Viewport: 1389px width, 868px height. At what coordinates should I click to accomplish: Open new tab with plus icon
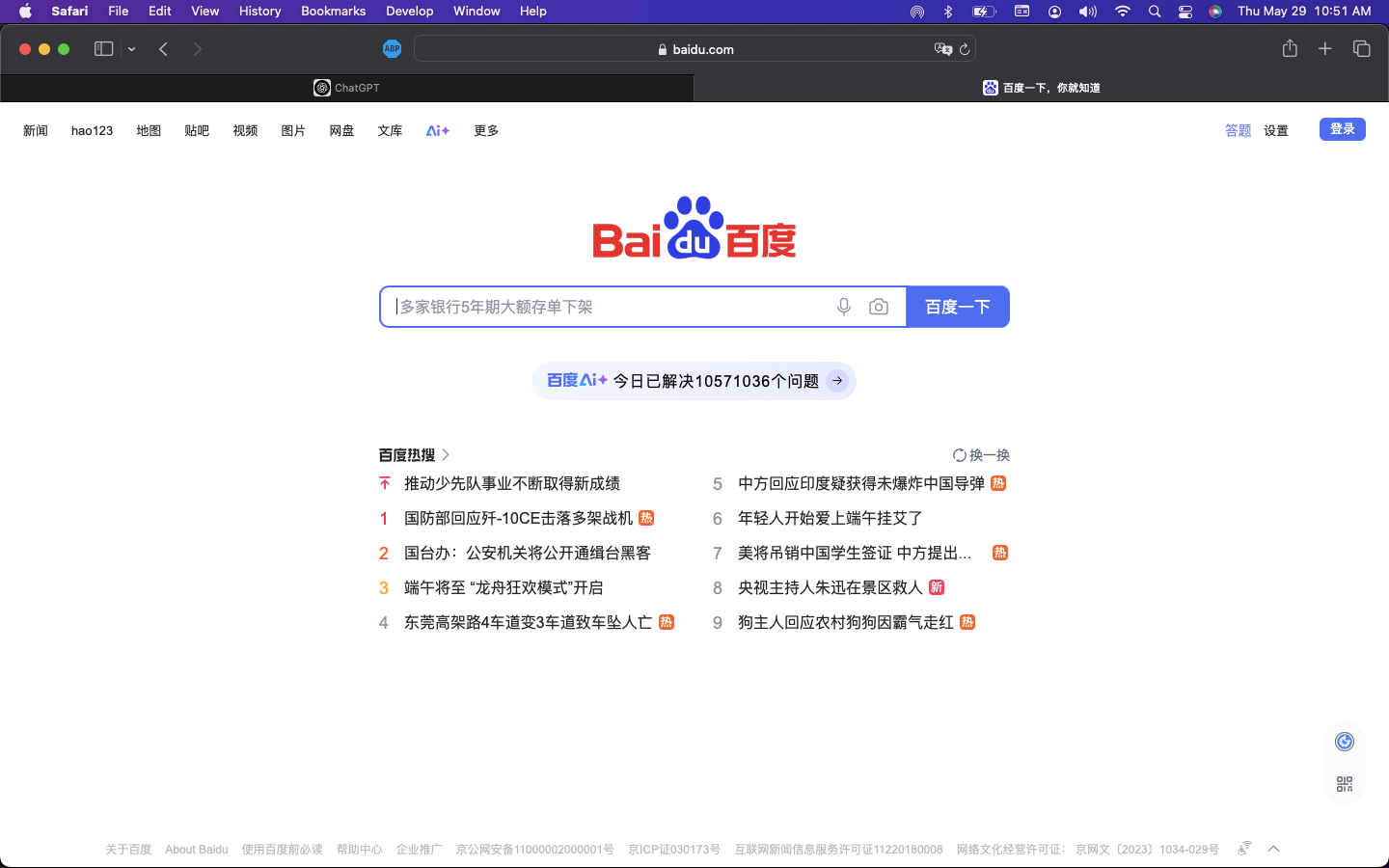click(1325, 48)
